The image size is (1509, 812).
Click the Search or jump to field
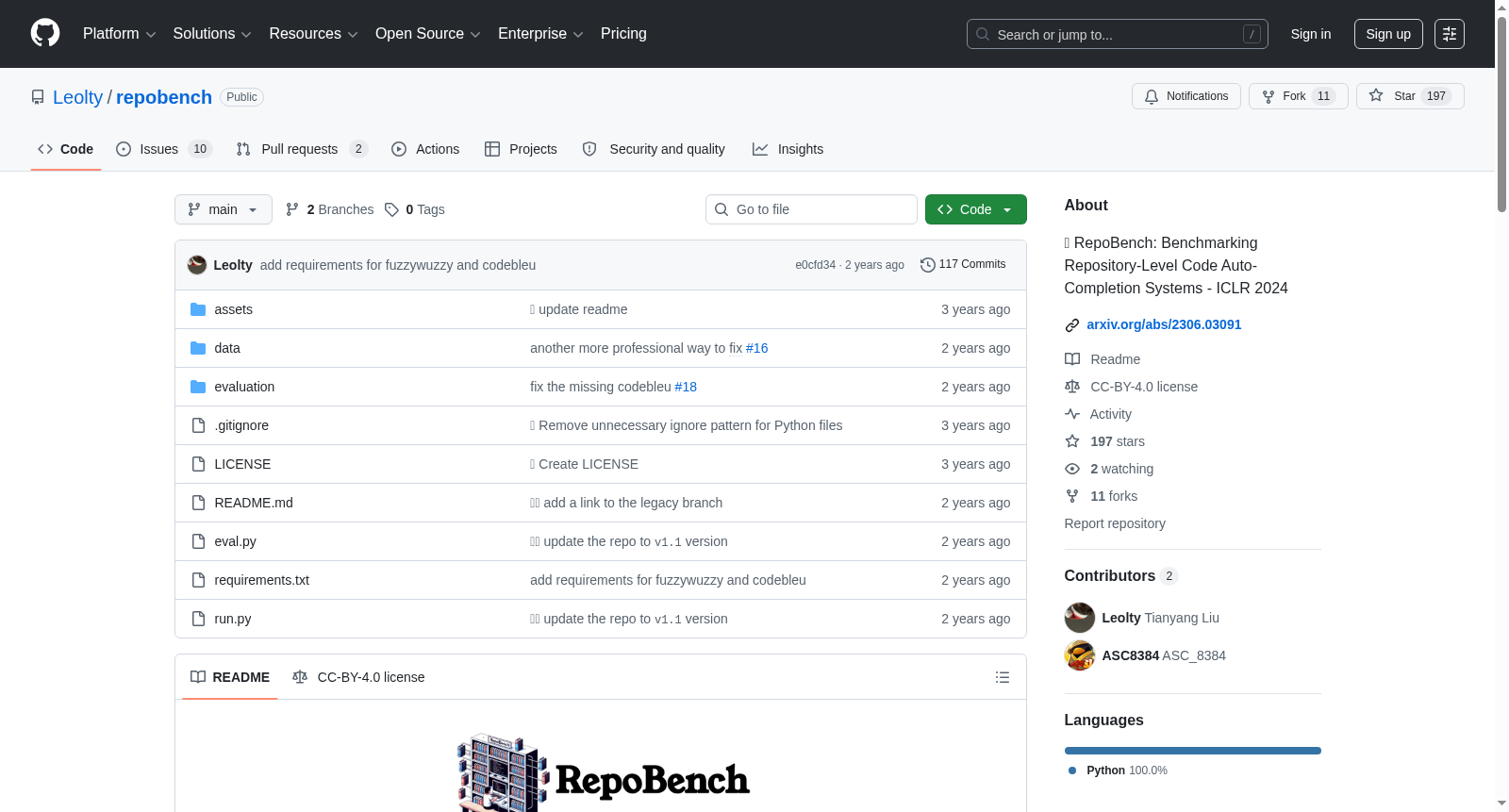[1118, 34]
